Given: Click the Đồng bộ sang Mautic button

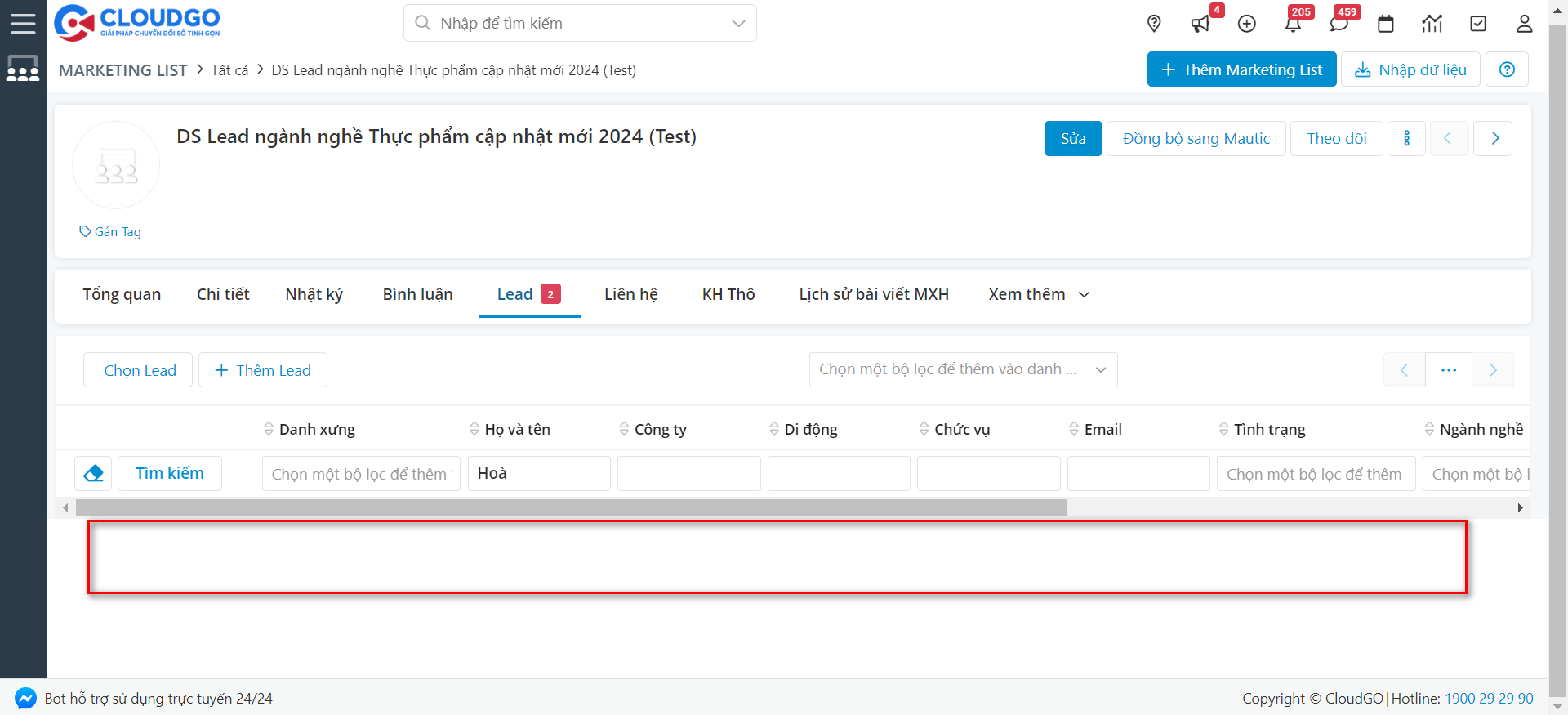Looking at the screenshot, I should 1196,138.
